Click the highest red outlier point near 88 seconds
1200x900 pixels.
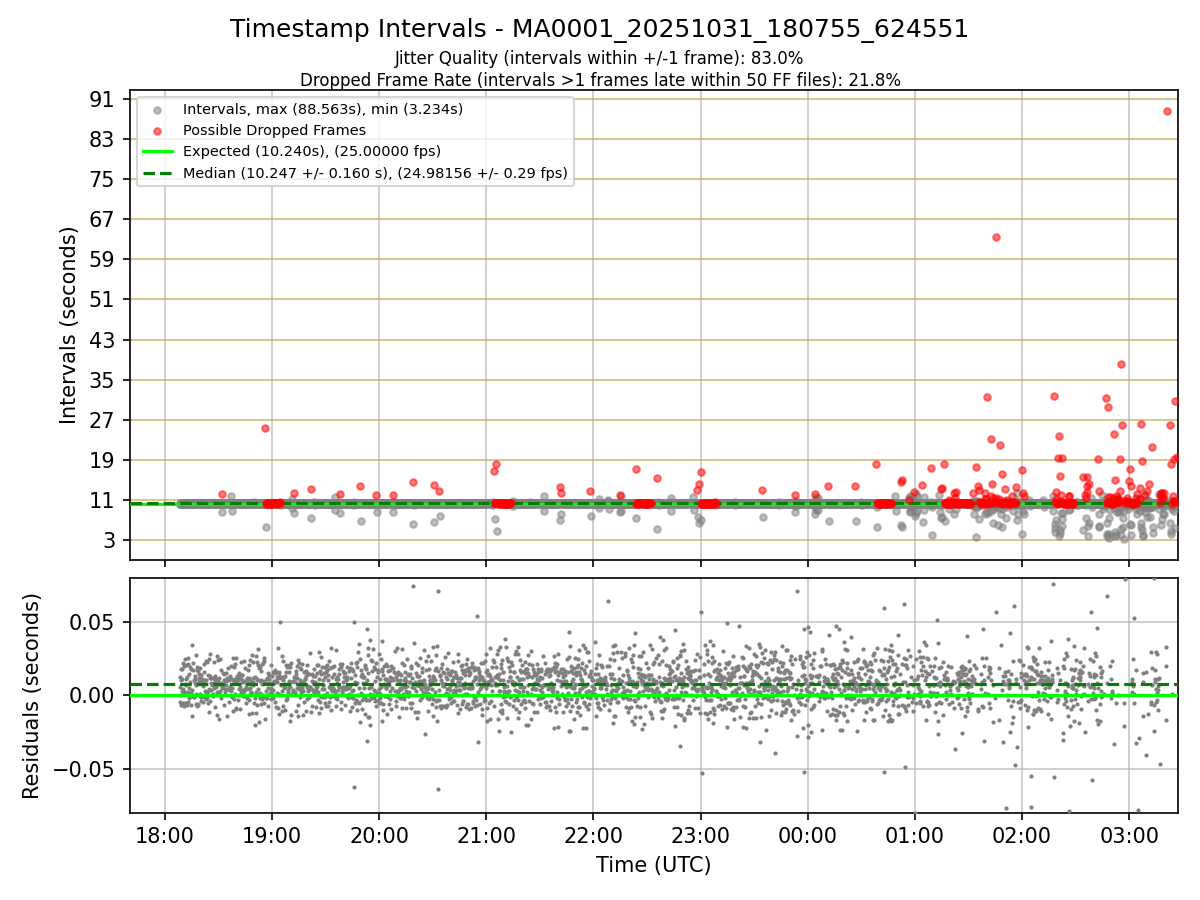pos(1167,111)
